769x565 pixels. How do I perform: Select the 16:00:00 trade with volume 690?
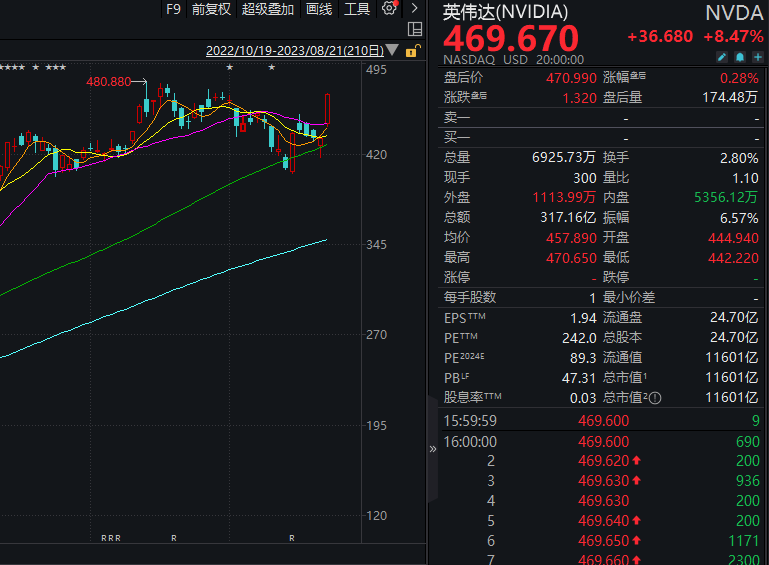pos(601,442)
